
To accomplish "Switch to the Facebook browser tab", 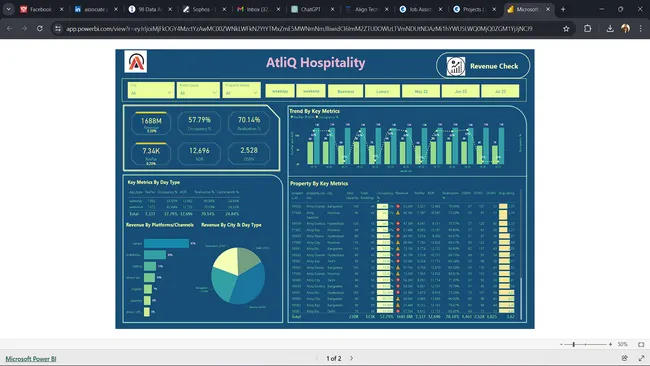I will pyautogui.click(x=41, y=9).
